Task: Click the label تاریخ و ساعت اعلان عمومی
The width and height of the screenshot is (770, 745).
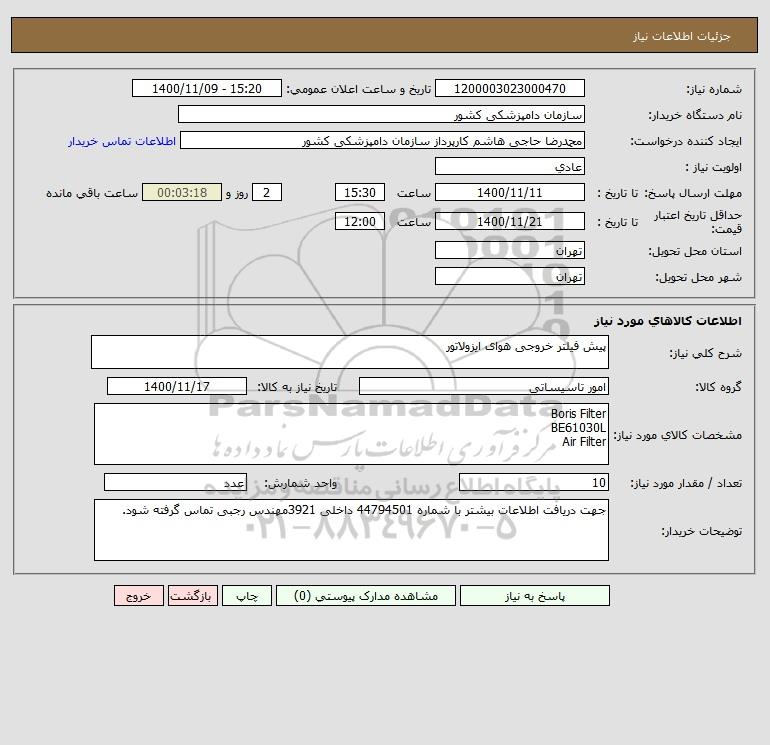Action: click(359, 89)
